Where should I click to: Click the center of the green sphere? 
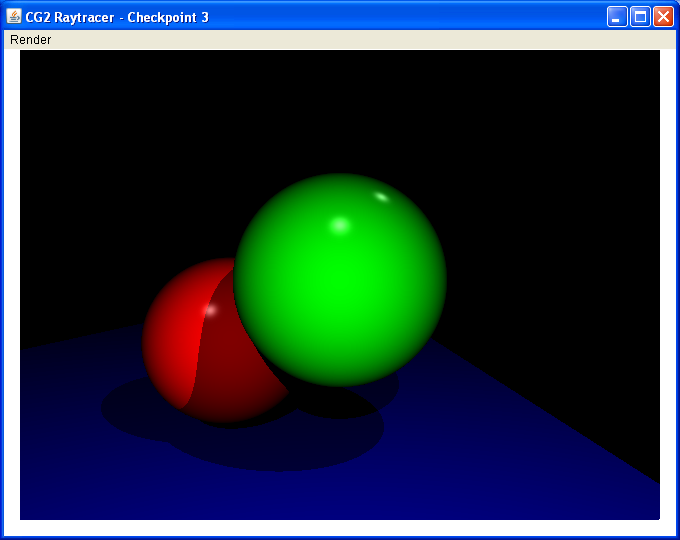coord(340,280)
